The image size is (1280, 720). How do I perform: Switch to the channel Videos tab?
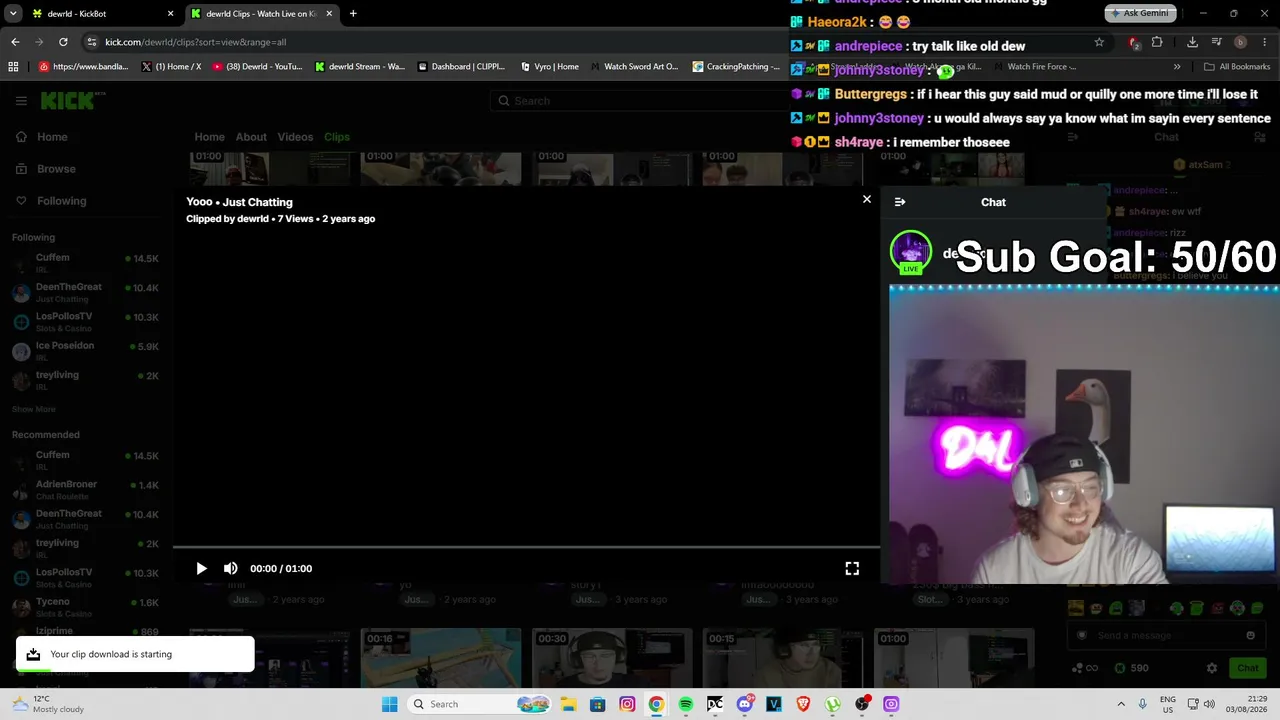295,137
